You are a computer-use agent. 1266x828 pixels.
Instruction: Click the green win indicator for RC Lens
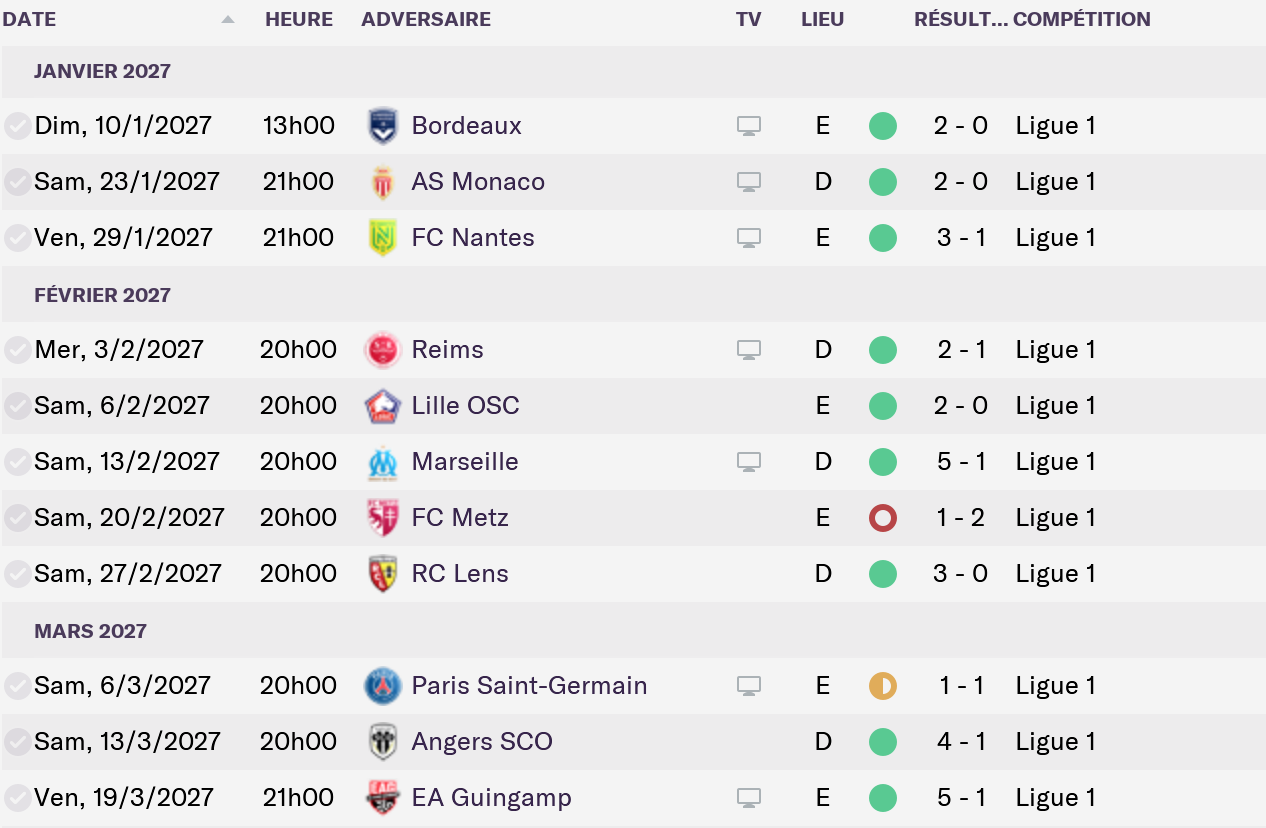882,574
